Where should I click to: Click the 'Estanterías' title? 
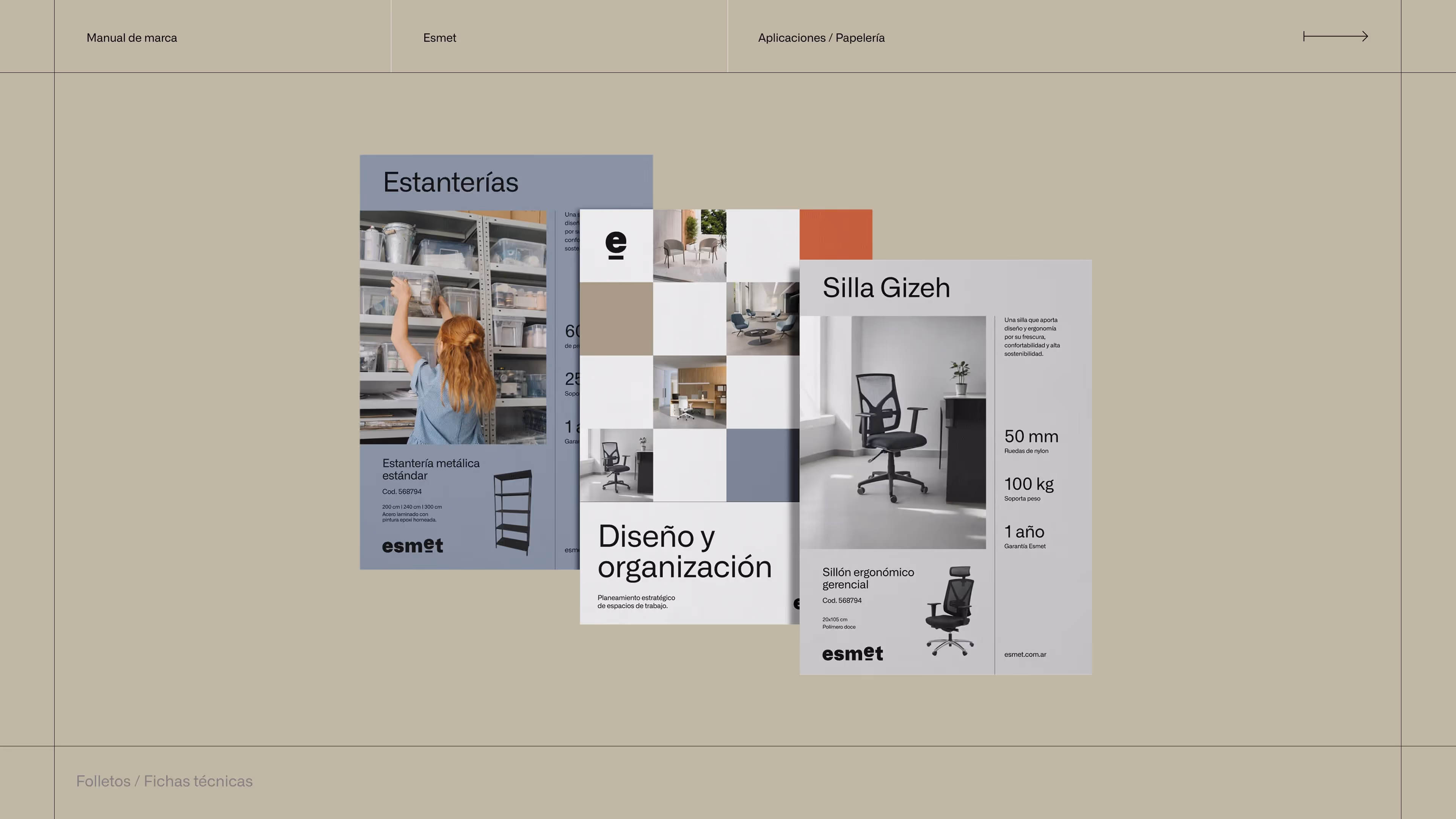click(x=450, y=182)
